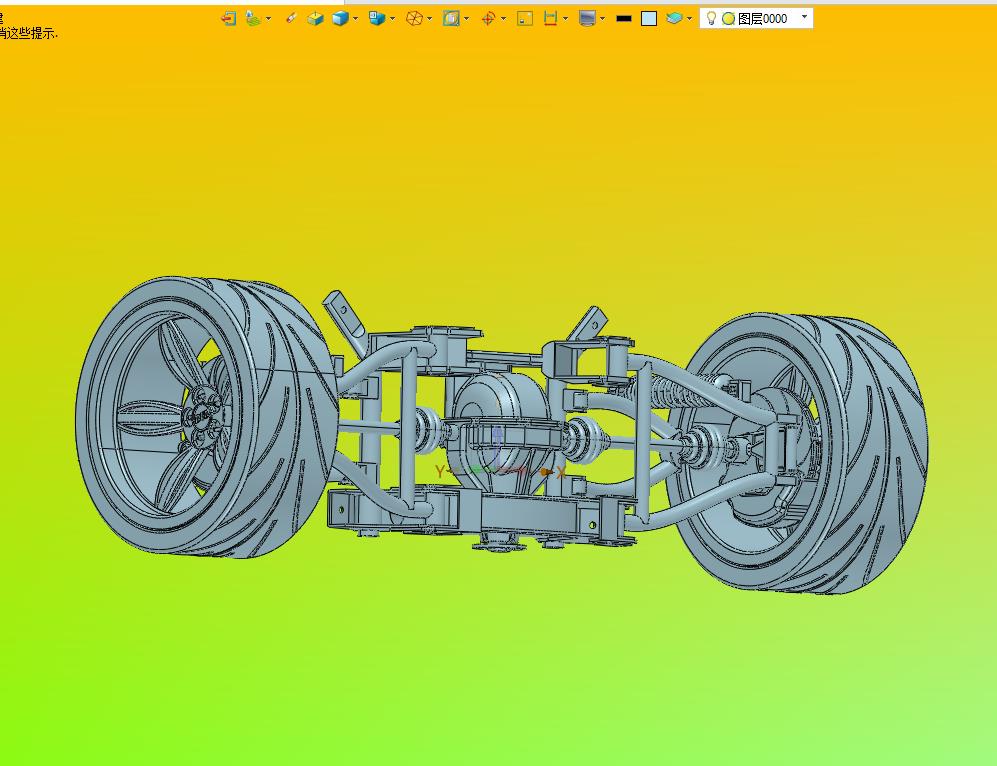This screenshot has width=997, height=766.
Task: Expand the arrow beside the crosshair target
Action: [x=503, y=19]
